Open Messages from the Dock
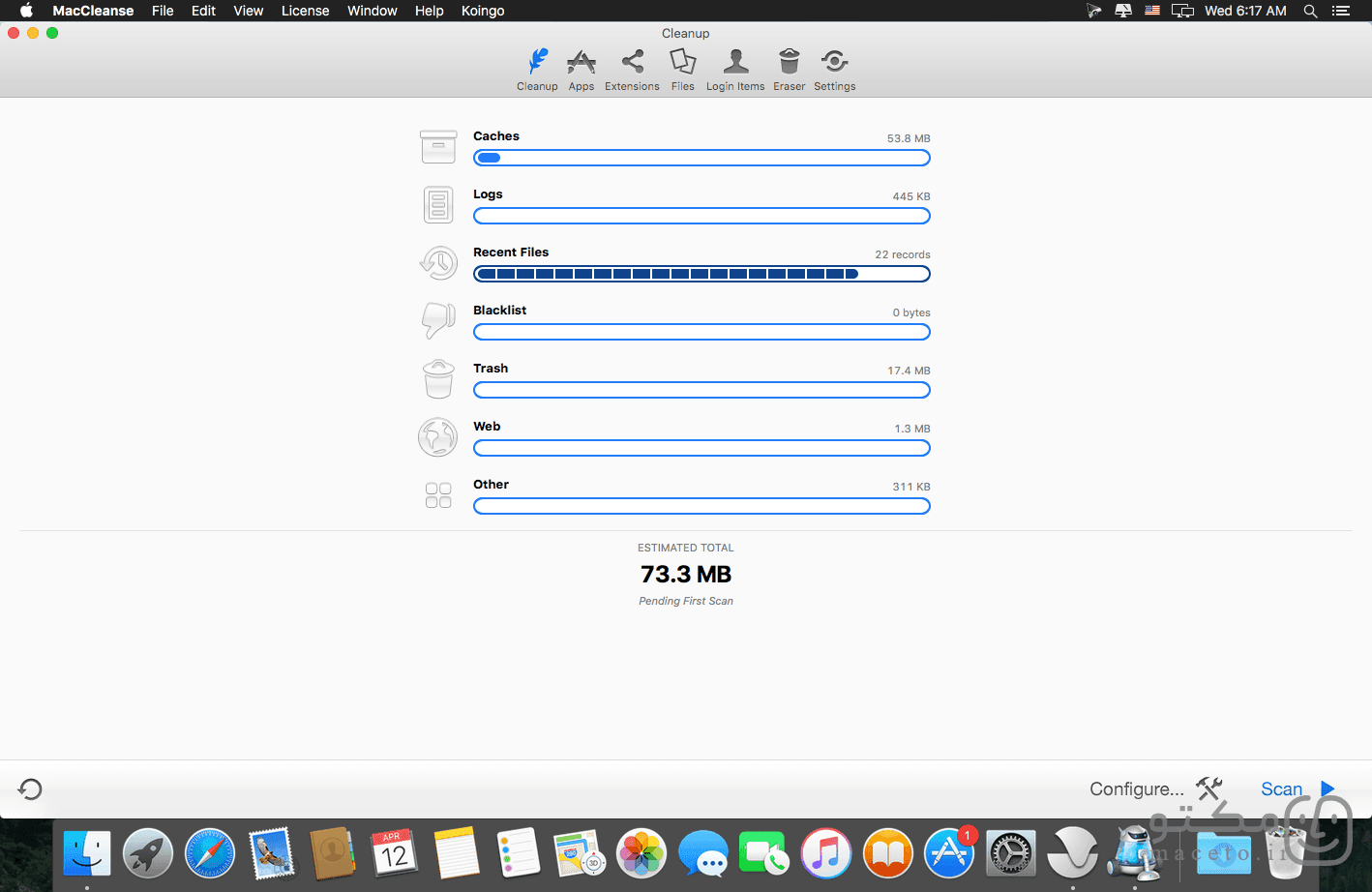 (703, 854)
